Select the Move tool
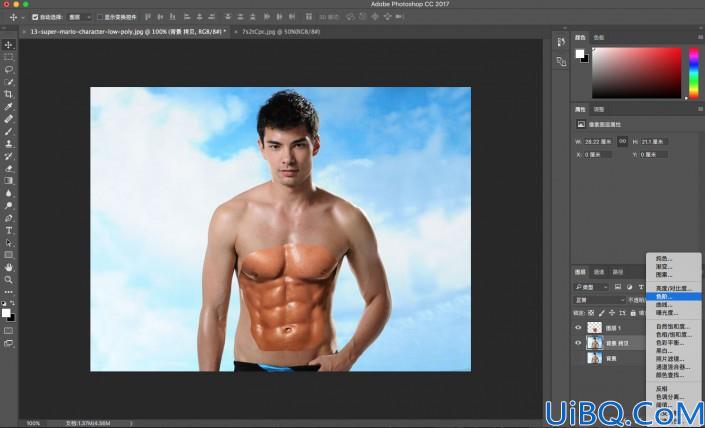 pos(8,45)
